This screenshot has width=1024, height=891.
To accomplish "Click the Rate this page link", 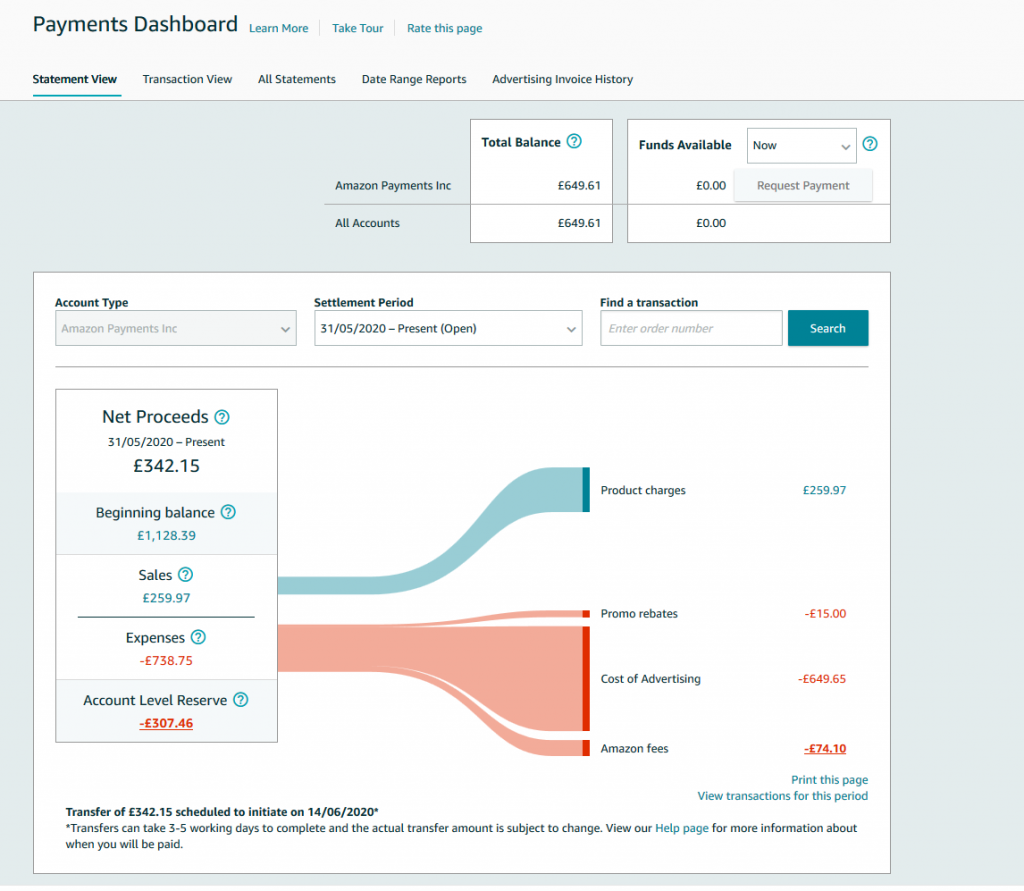I will coord(444,28).
